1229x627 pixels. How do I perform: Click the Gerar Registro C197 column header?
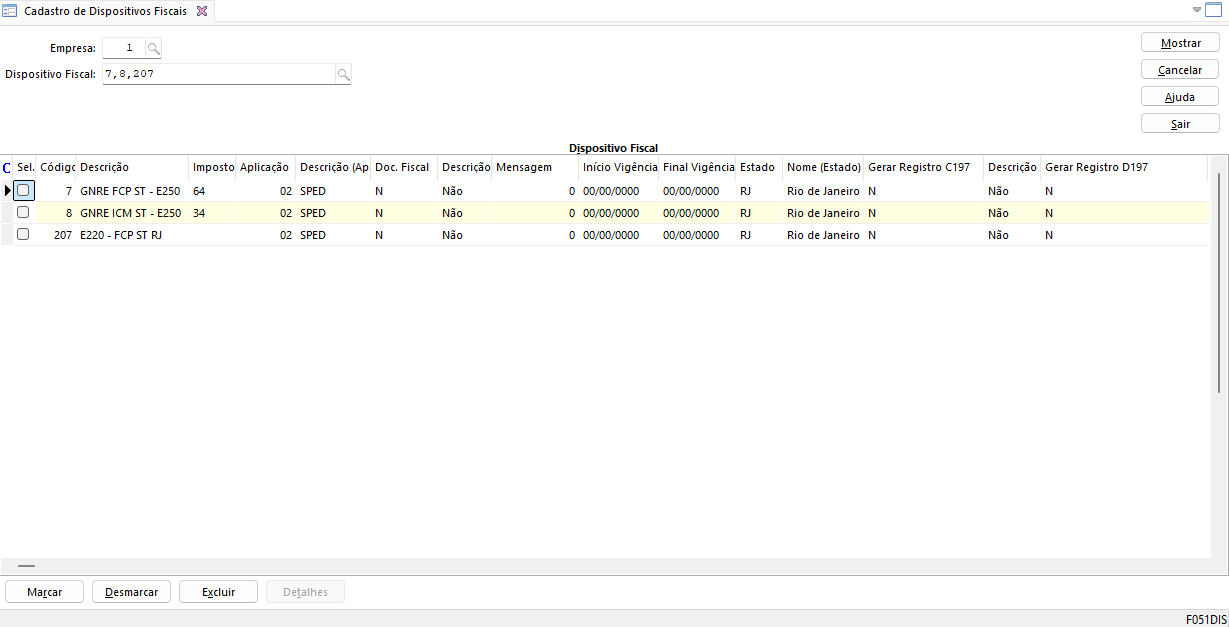(924, 167)
